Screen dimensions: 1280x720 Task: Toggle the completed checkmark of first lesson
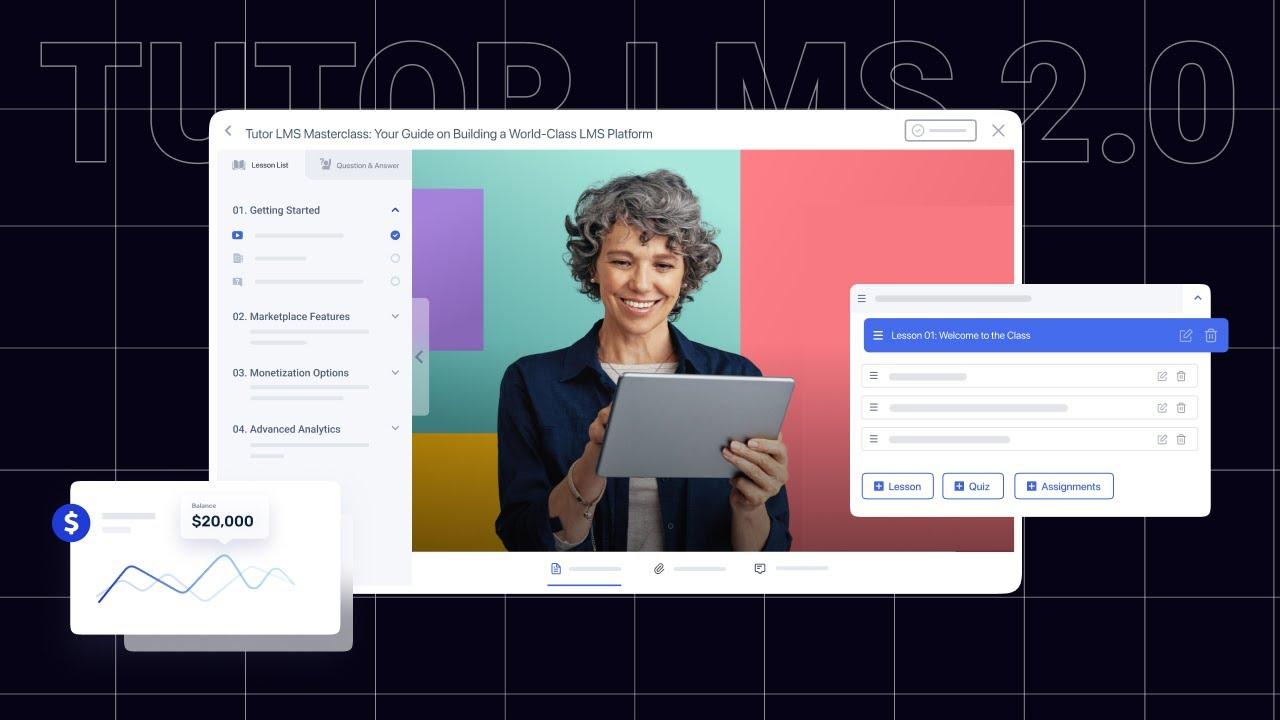[x=395, y=236]
